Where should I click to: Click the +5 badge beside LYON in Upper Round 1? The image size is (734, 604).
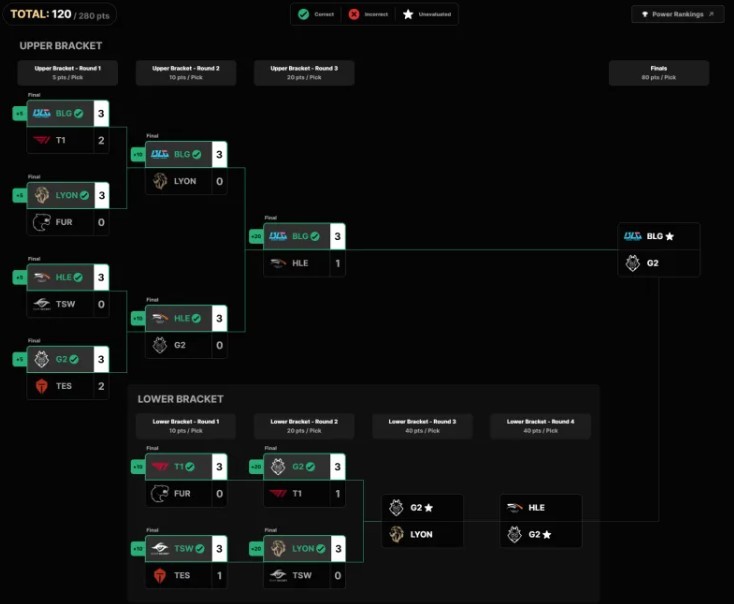coord(20,195)
